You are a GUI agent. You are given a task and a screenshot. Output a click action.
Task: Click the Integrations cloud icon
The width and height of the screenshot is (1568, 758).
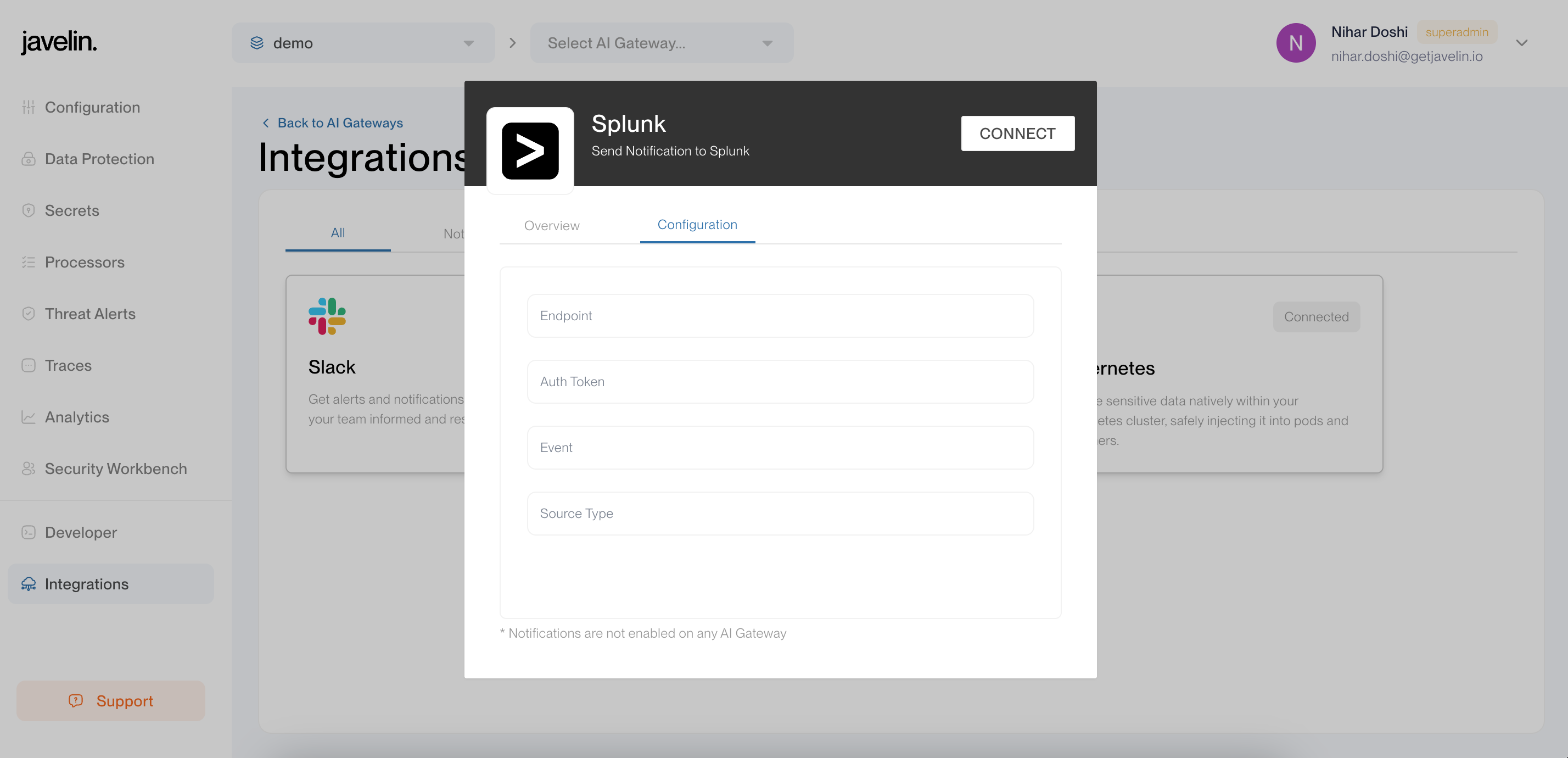pos(29,584)
